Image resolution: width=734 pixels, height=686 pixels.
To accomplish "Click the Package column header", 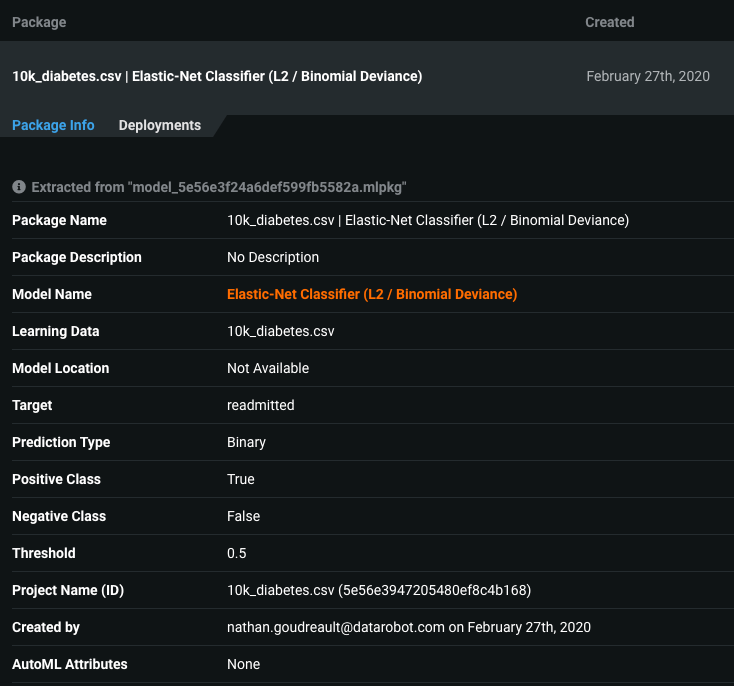I will (x=38, y=21).
